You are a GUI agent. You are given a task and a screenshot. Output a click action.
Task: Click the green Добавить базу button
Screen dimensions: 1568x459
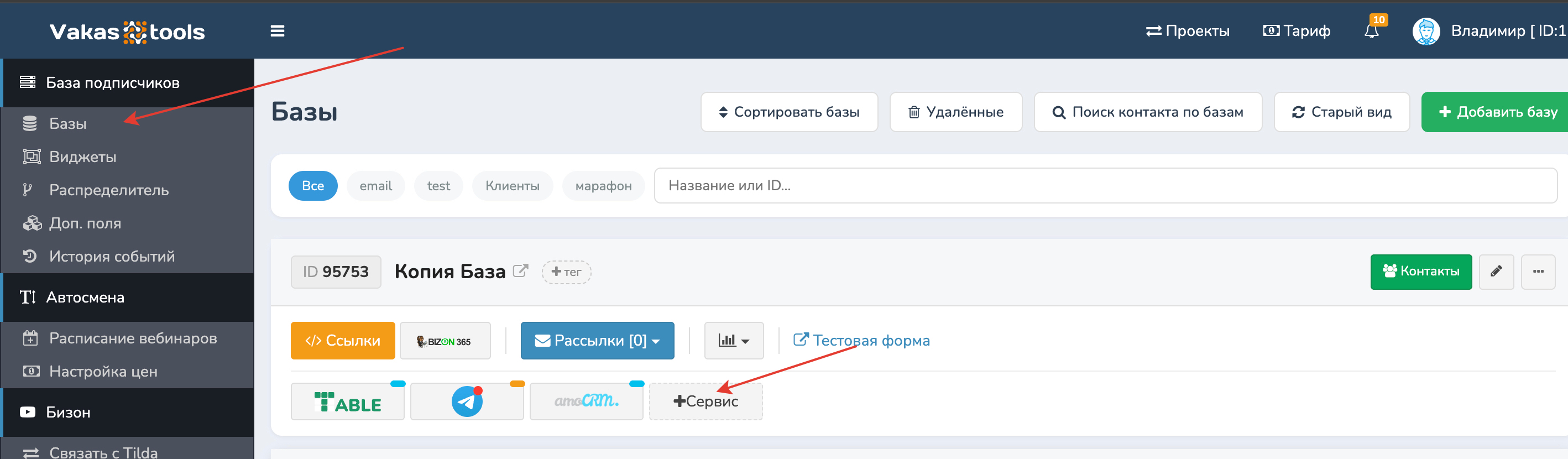[x=1496, y=112]
